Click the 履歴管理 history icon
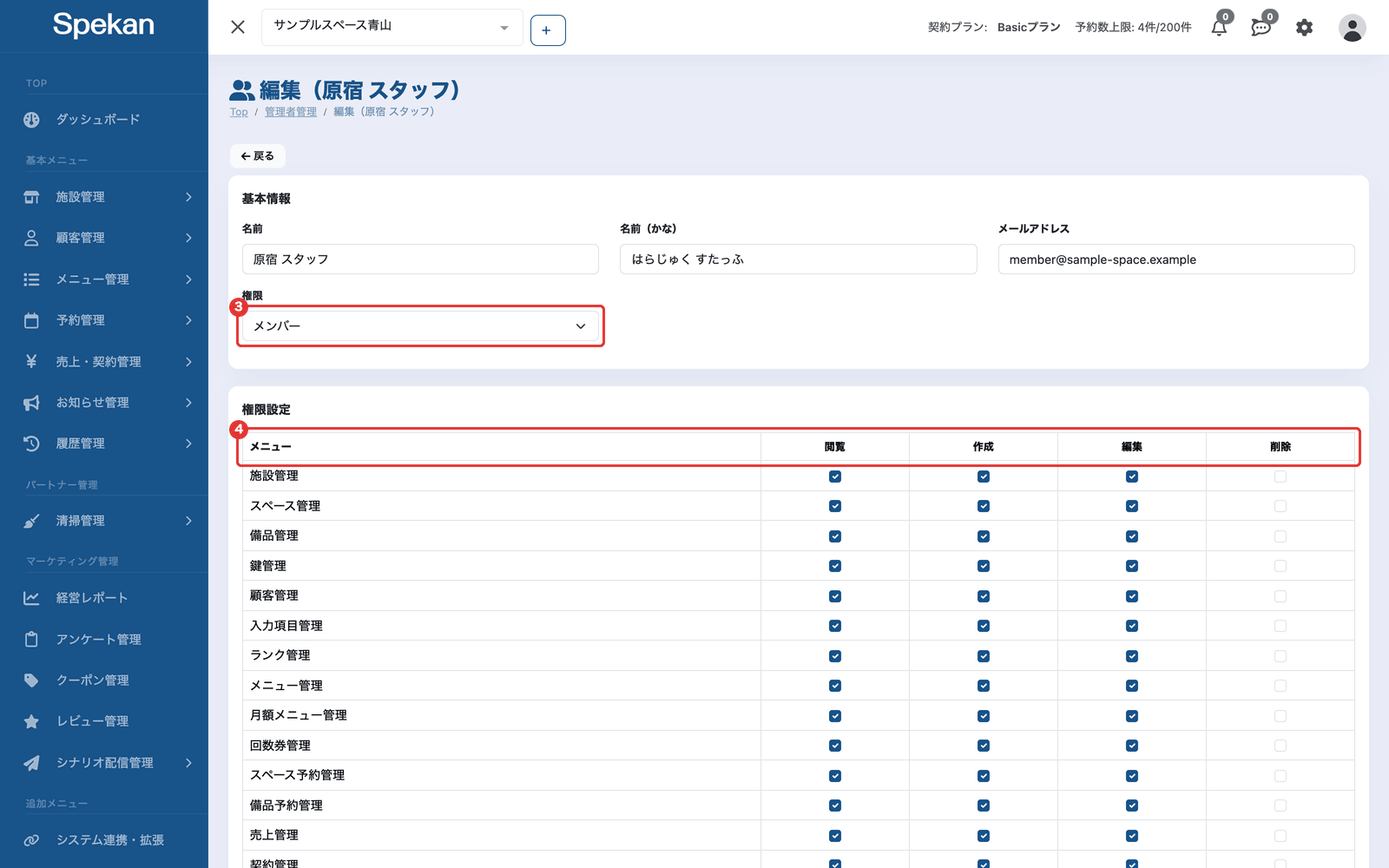 coord(31,444)
